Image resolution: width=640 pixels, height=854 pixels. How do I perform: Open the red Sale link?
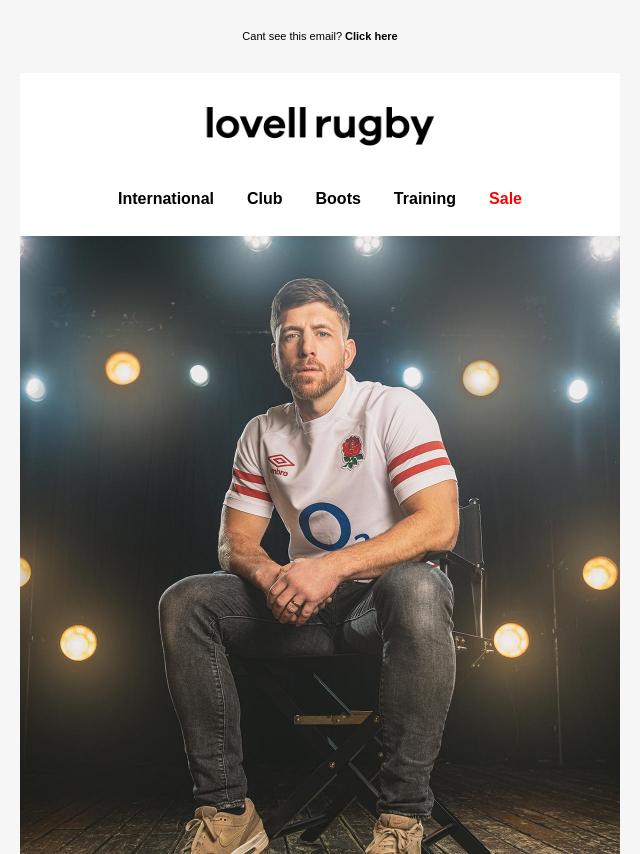tap(505, 198)
